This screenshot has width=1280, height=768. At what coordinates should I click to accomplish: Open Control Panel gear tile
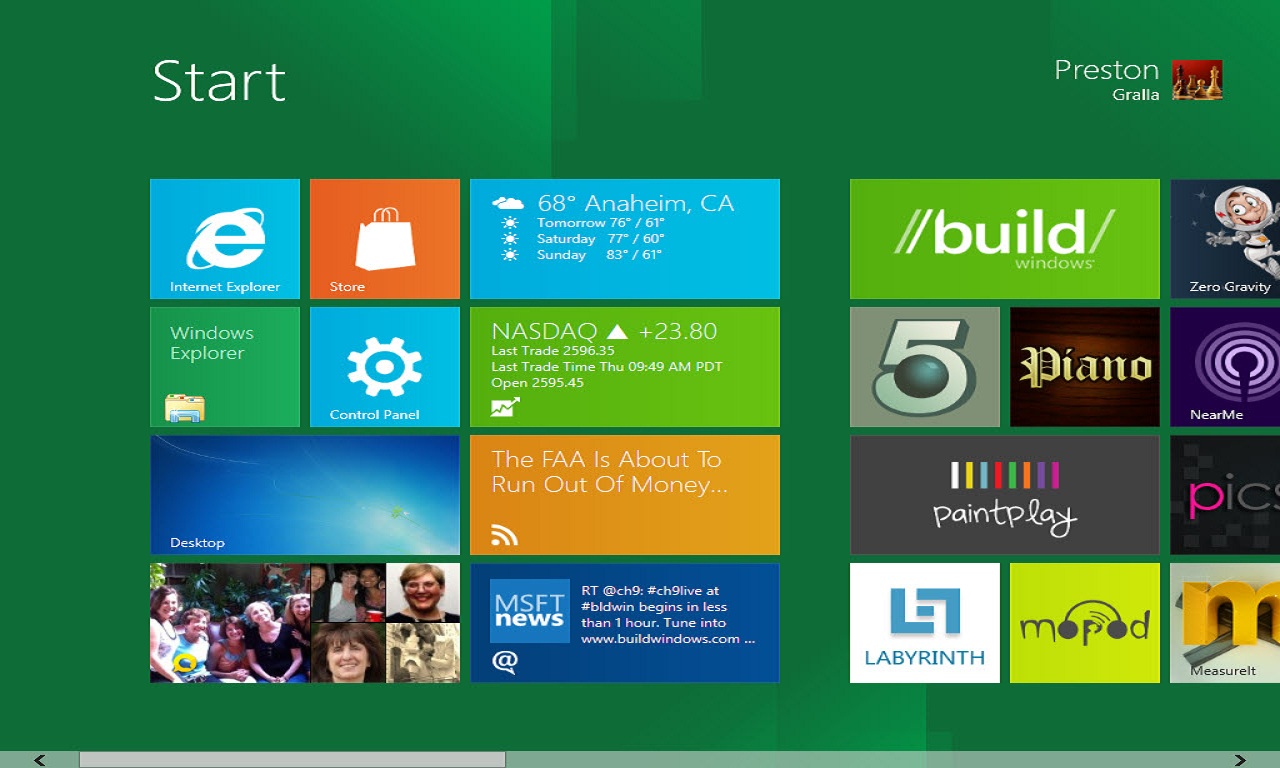(x=385, y=367)
